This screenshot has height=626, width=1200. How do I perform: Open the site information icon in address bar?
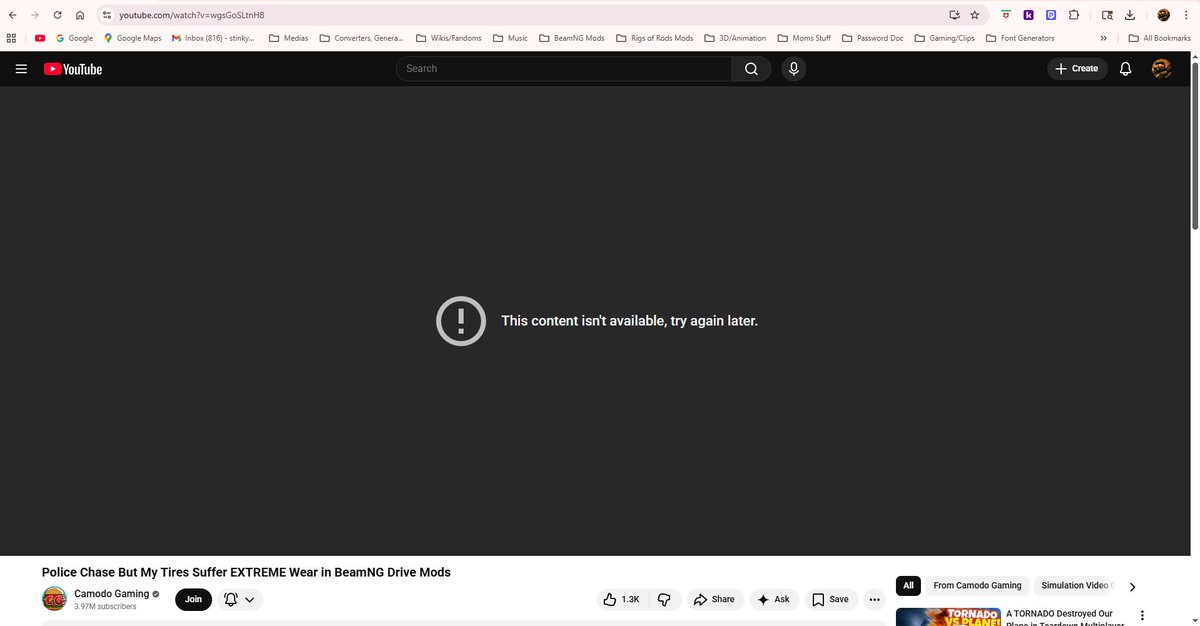tap(107, 15)
